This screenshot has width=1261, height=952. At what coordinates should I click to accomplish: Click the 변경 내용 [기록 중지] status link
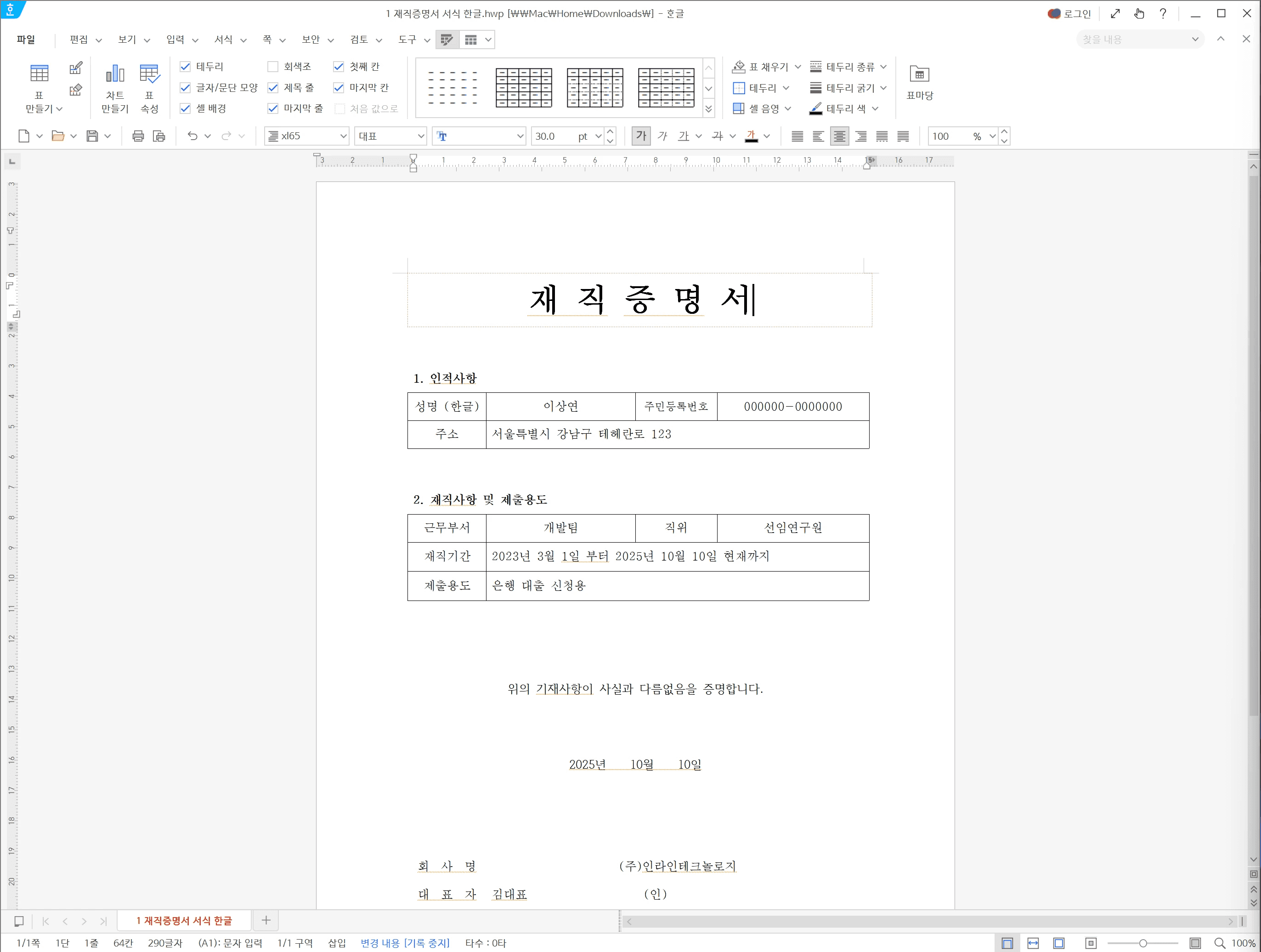405,943
